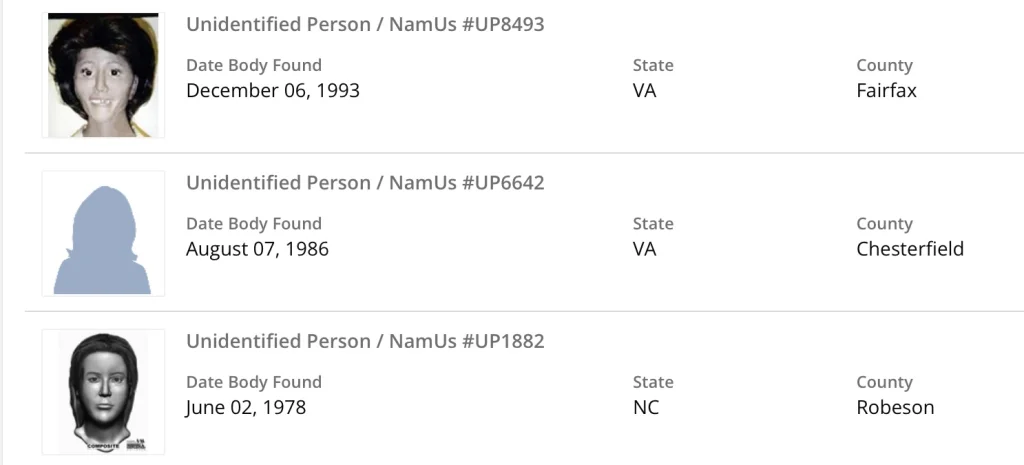Open Unidentified Person / NamUs #UP6642 heading
This screenshot has height=465, width=1024.
(365, 183)
